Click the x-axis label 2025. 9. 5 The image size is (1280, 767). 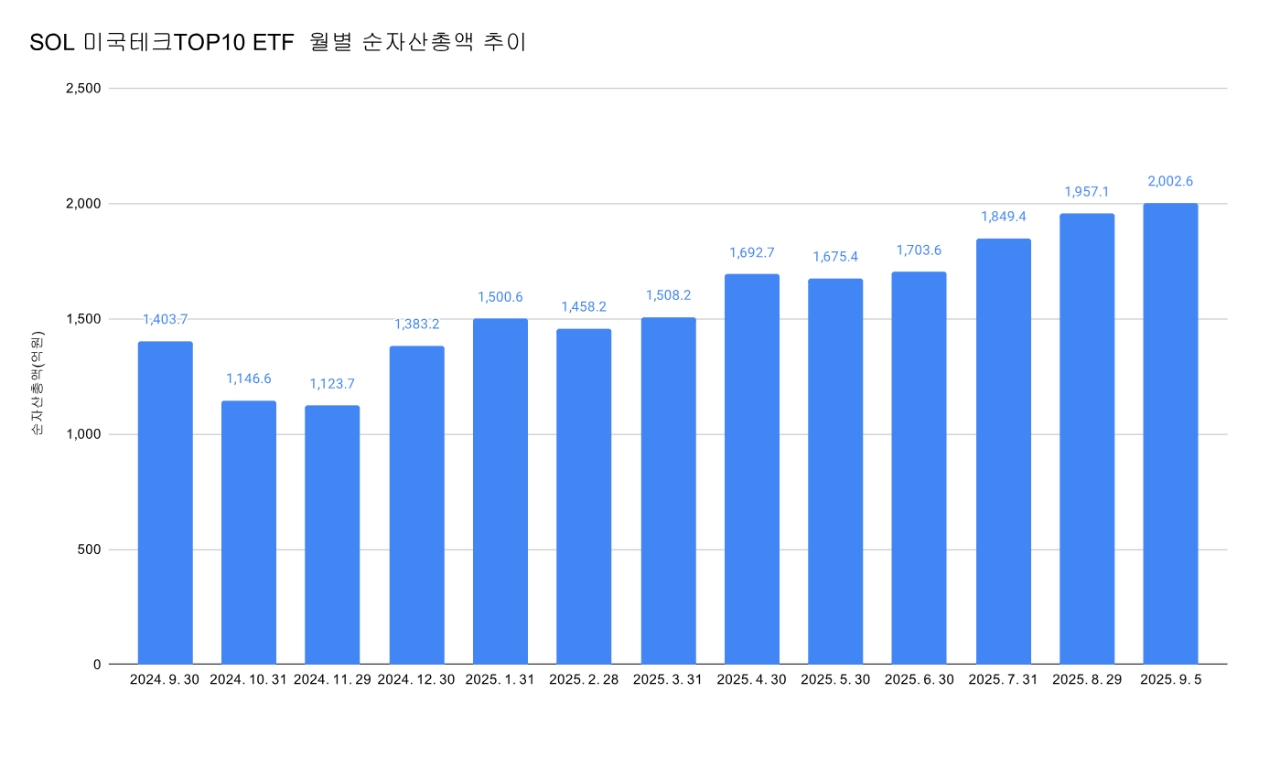[x=1170, y=679]
